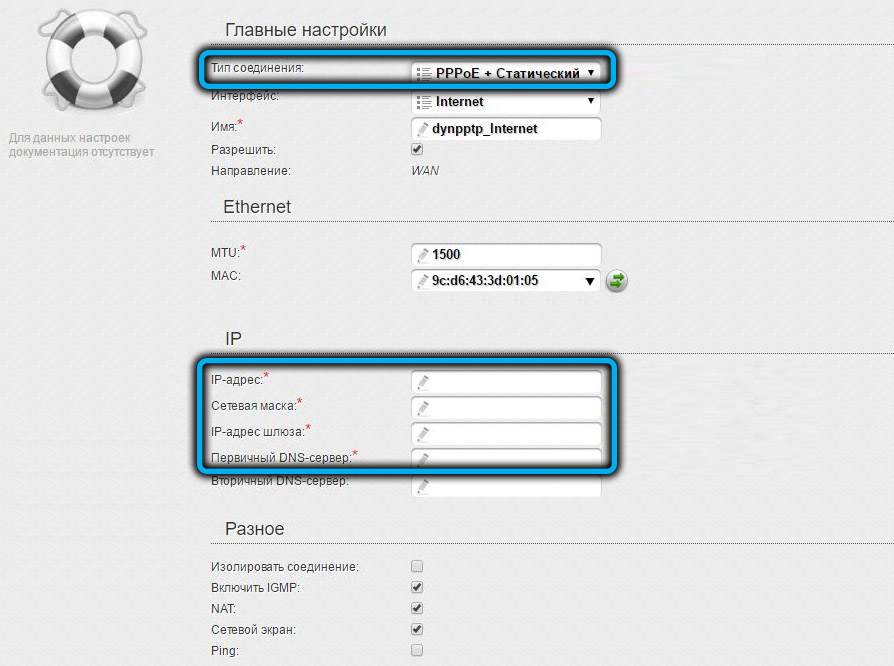This screenshot has height=666, width=894.
Task: Click the pencil icon in MTU field
Action: [423, 255]
